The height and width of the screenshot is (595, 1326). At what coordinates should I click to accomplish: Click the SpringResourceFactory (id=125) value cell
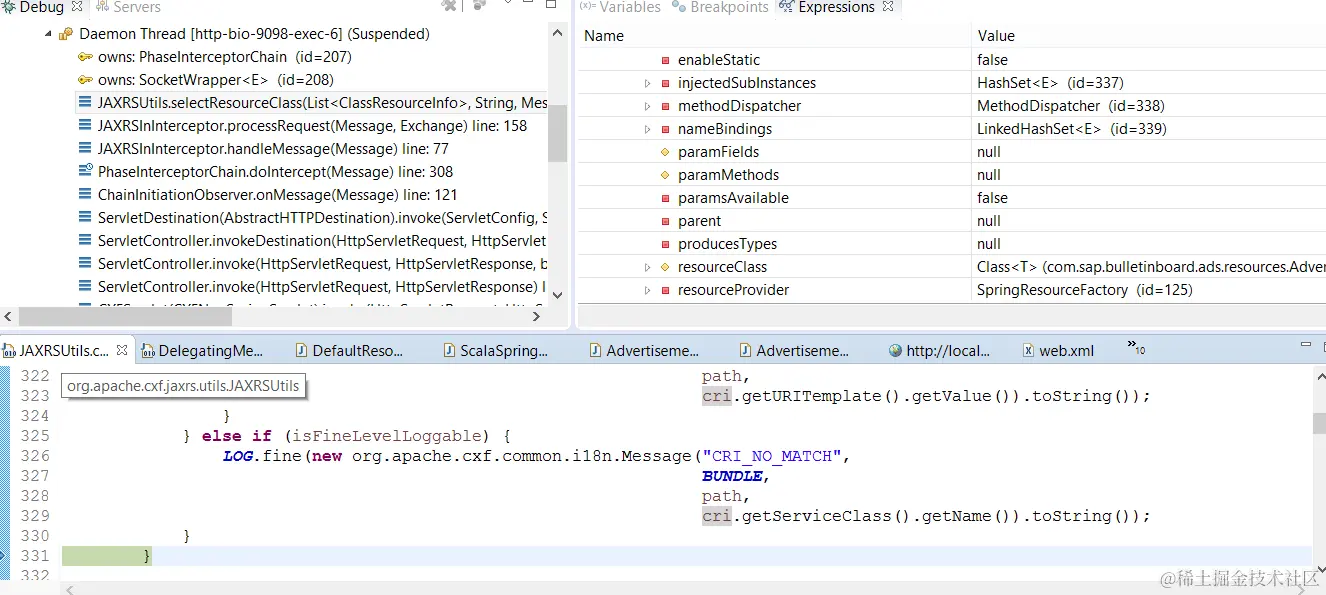[x=1084, y=290]
